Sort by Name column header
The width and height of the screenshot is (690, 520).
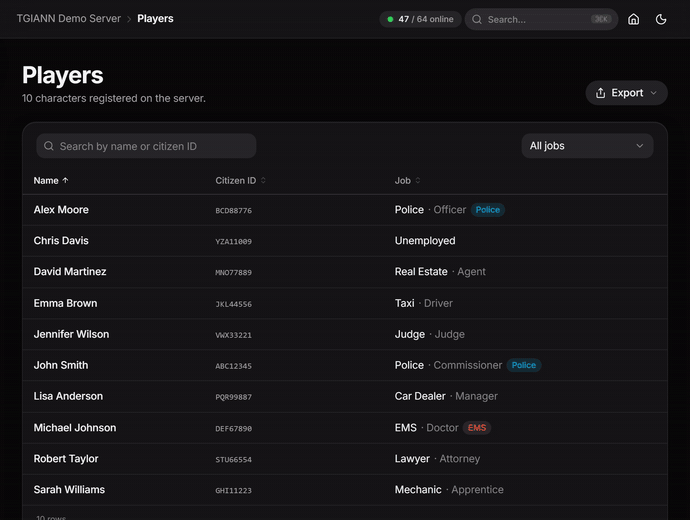(x=51, y=180)
